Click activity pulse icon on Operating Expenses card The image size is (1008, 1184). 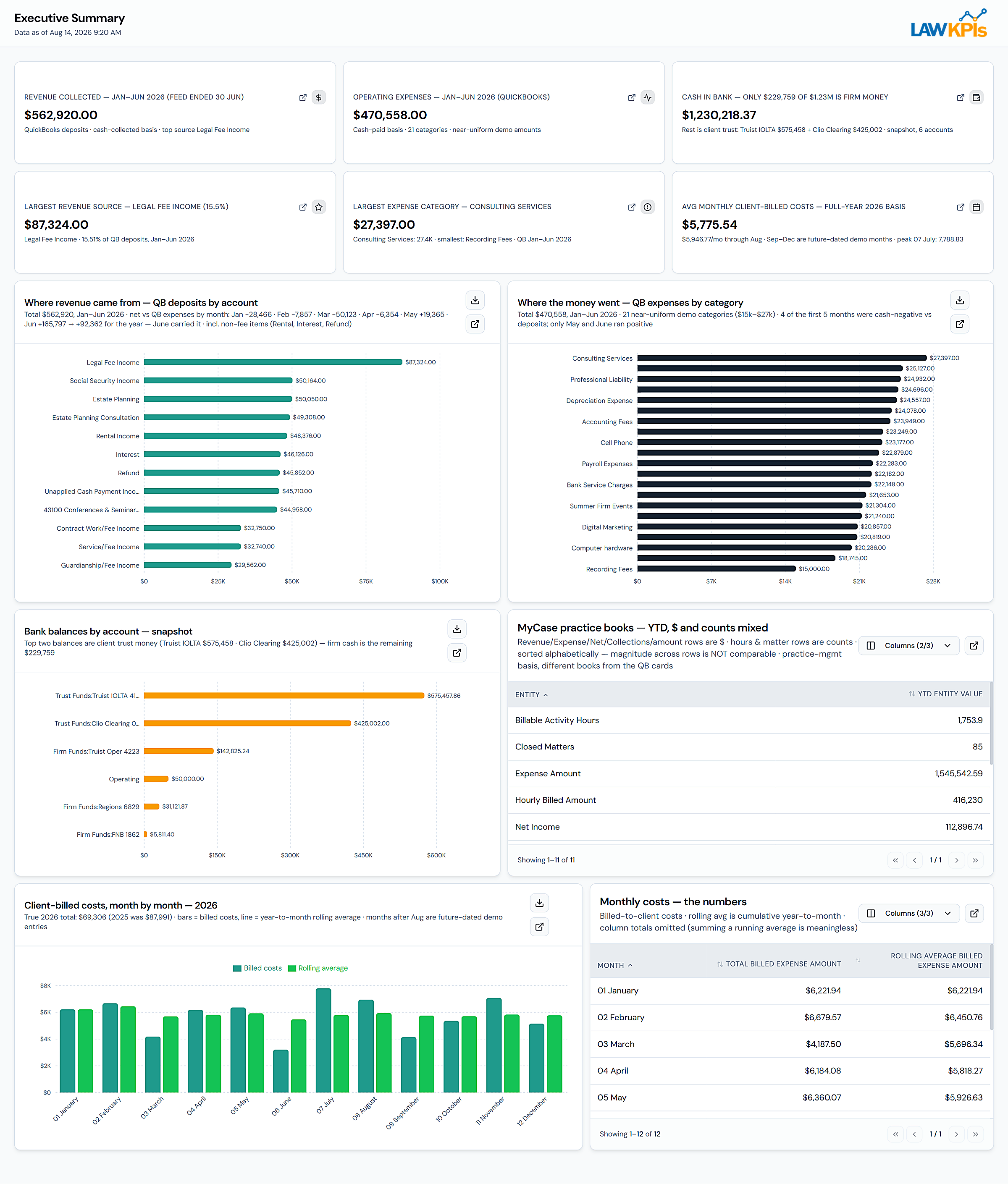pos(647,98)
